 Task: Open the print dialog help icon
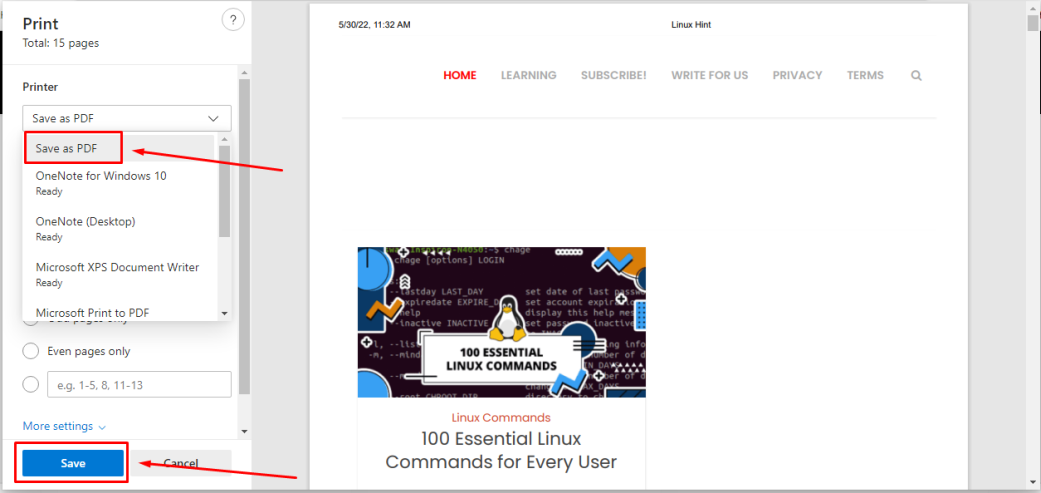click(x=233, y=21)
